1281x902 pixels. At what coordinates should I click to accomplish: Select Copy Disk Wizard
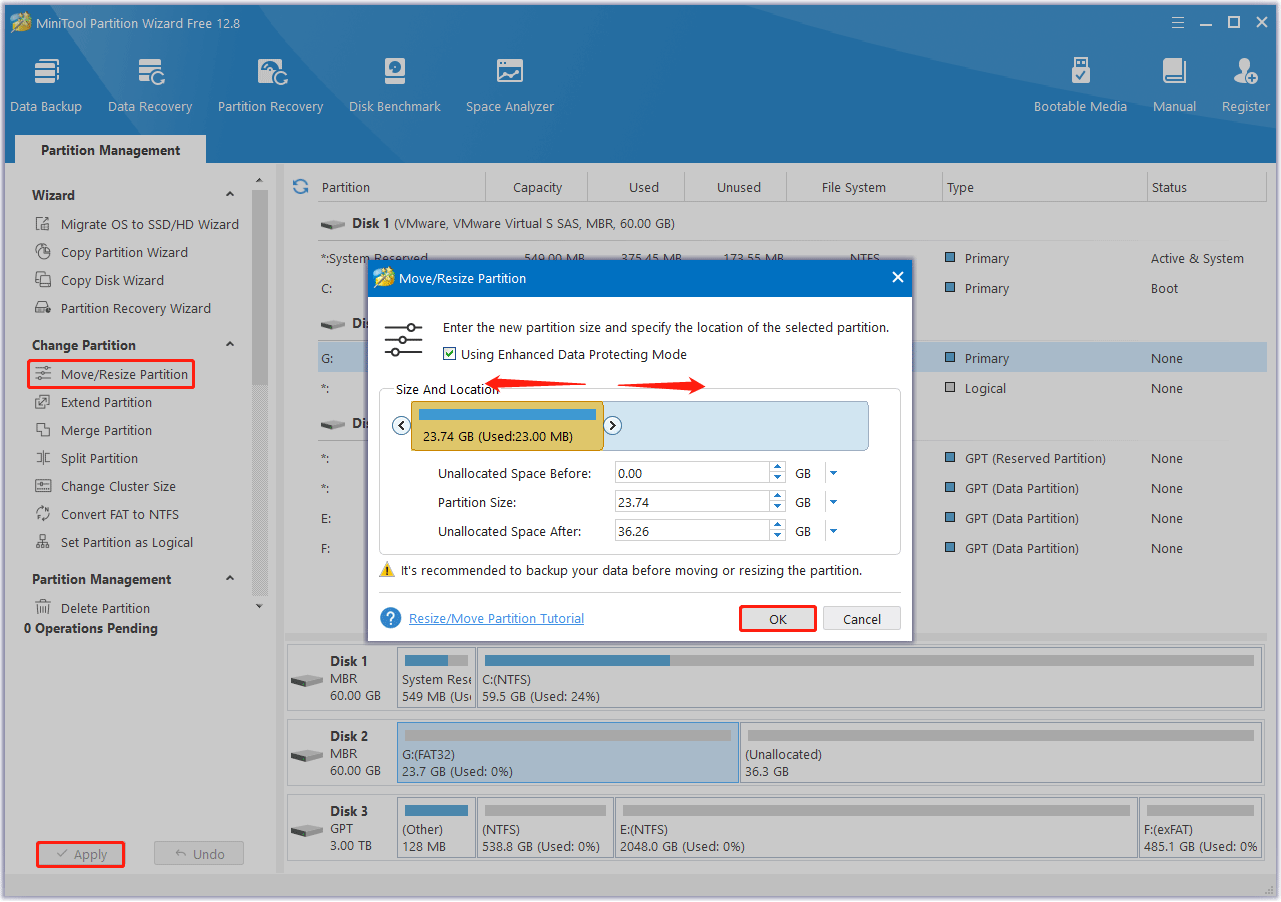(100, 280)
